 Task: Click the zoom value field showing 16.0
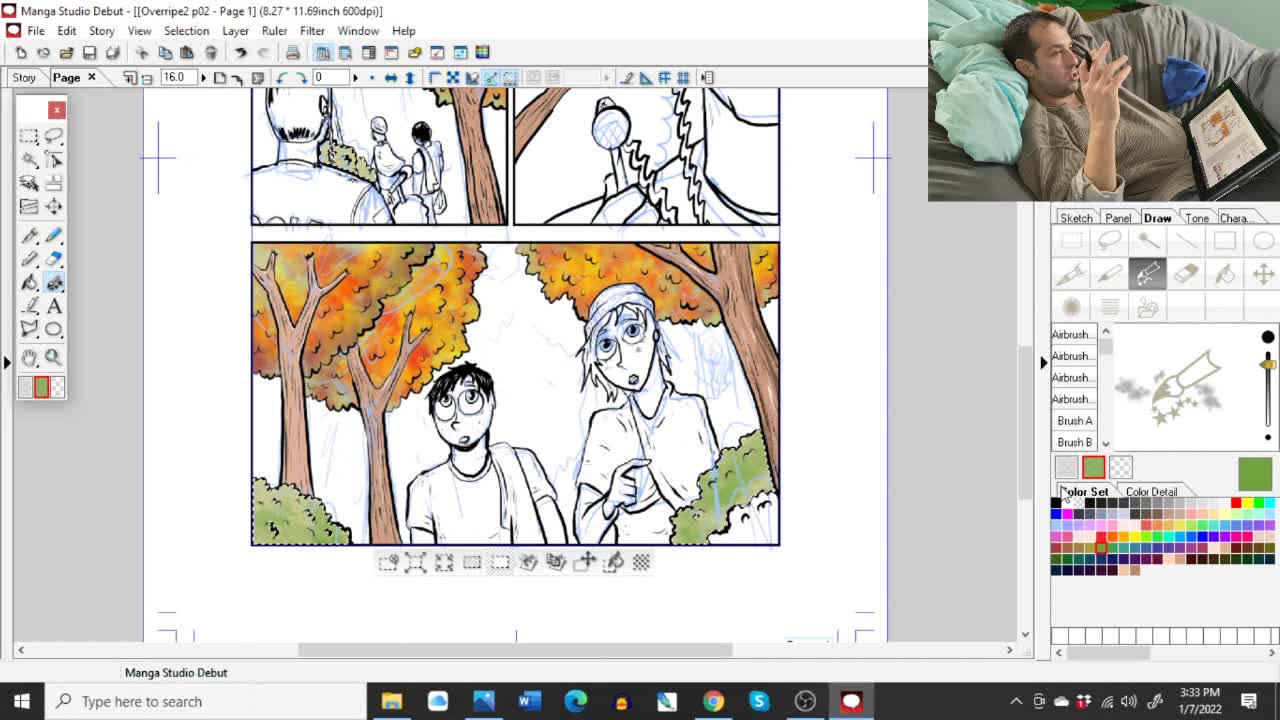(177, 78)
